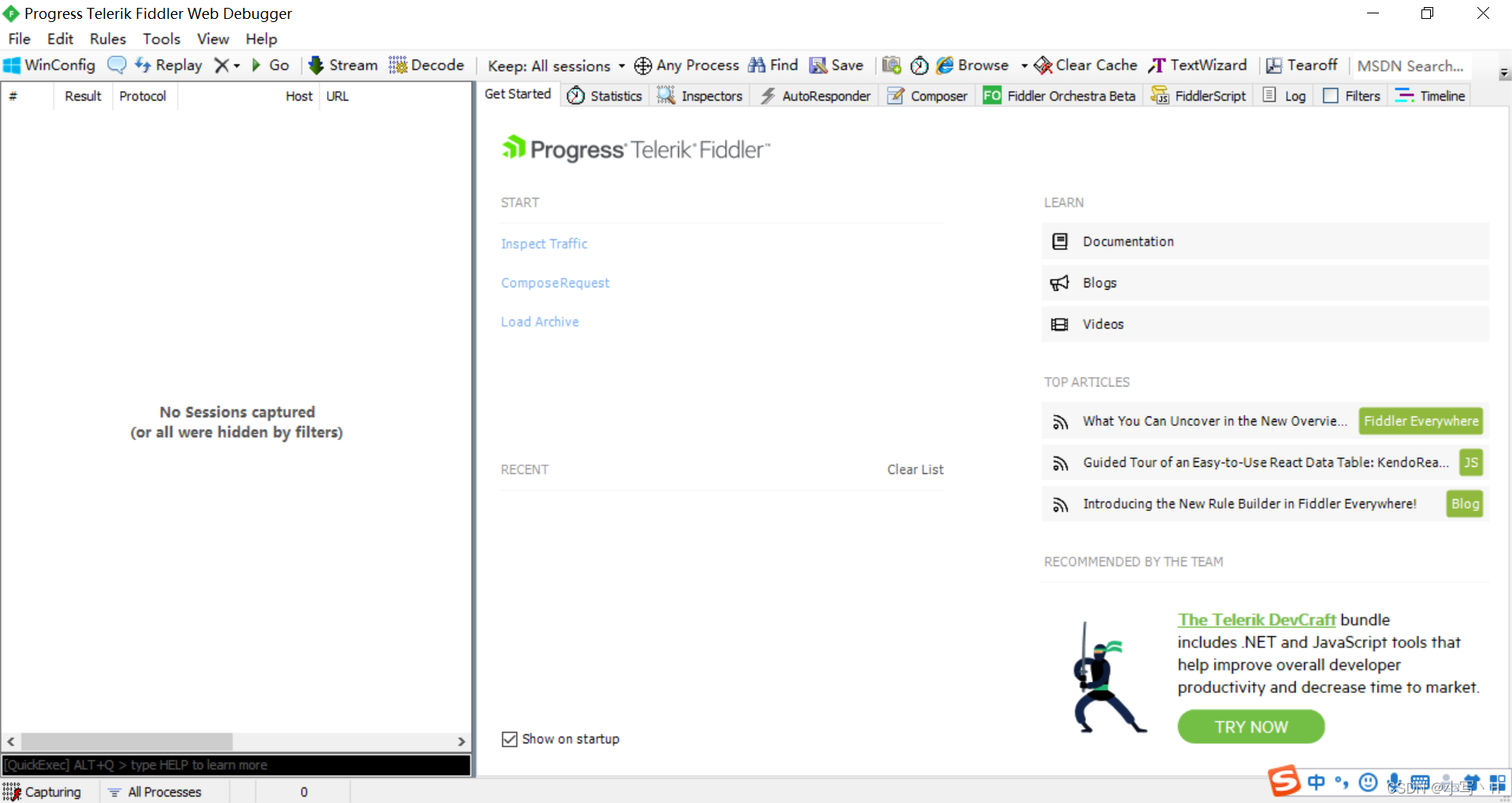Click the ComposeRequest link
1512x803 pixels.
(555, 283)
